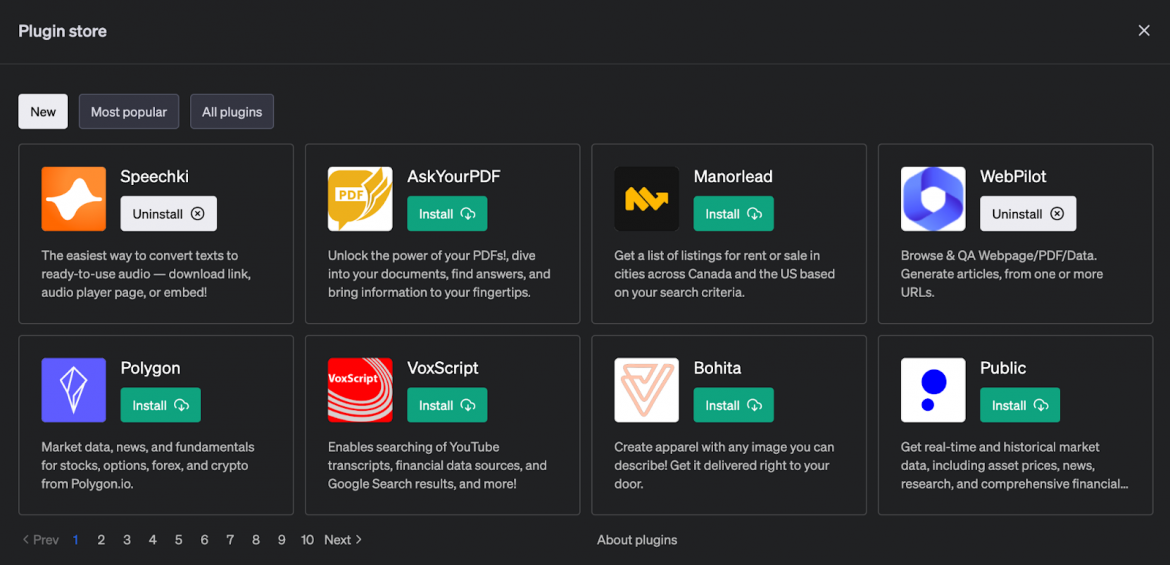Image resolution: width=1170 pixels, height=565 pixels.
Task: Click the Public plugin blue dot icon
Action: (x=933, y=390)
